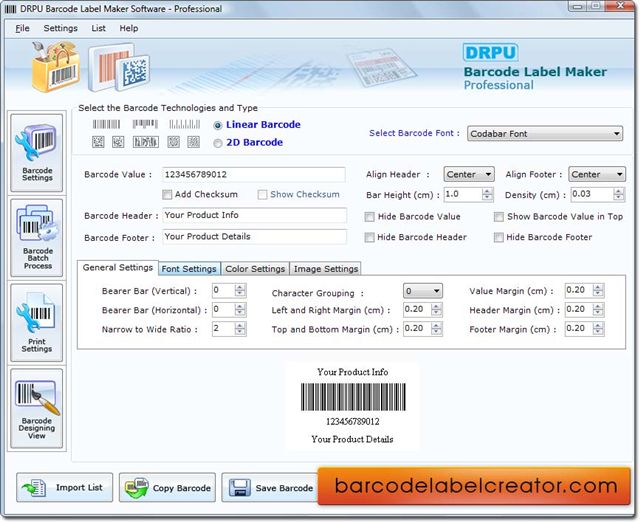The image size is (640, 522).
Task: Click the first linear barcode sample icon
Action: click(x=106, y=124)
